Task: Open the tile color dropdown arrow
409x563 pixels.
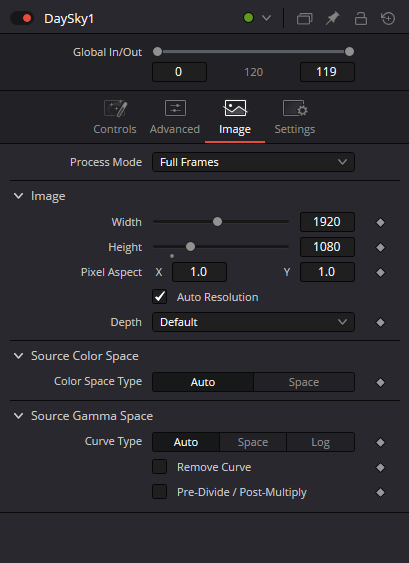Action: coord(266,18)
